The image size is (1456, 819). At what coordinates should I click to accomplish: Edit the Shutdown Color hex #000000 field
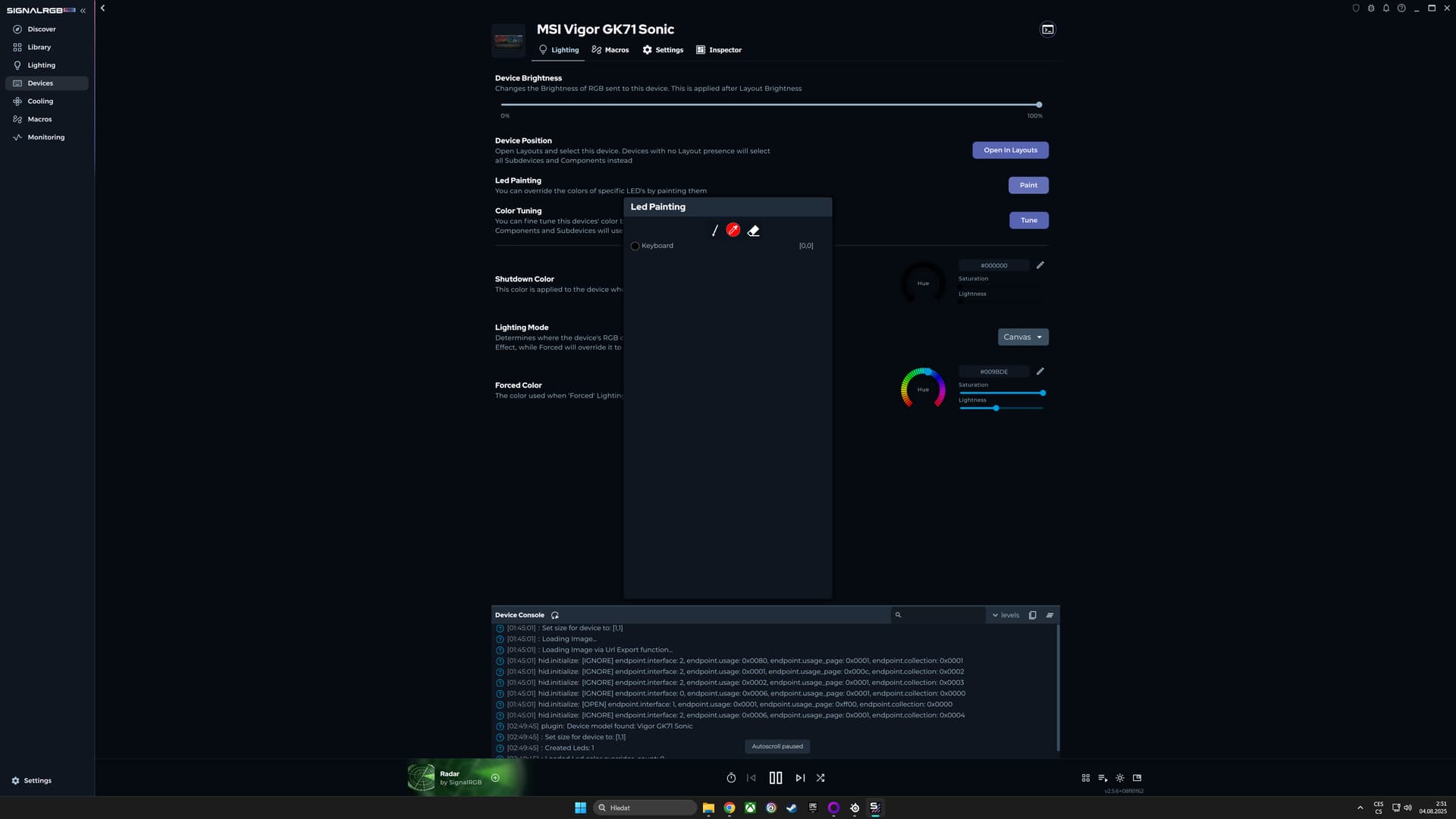point(993,265)
